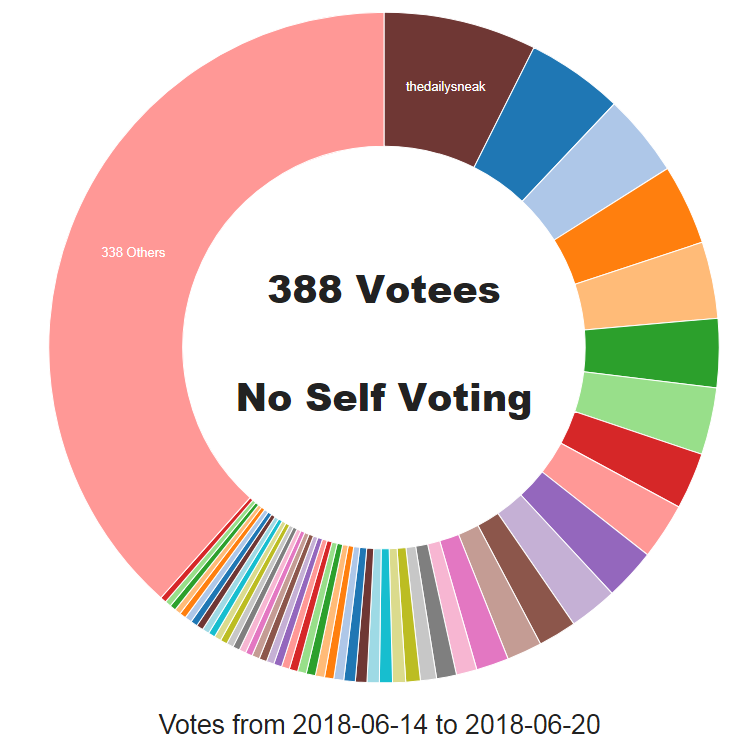This screenshot has width=737, height=754.
Task: Click the chart caption with vote dates
Action: click(379, 724)
